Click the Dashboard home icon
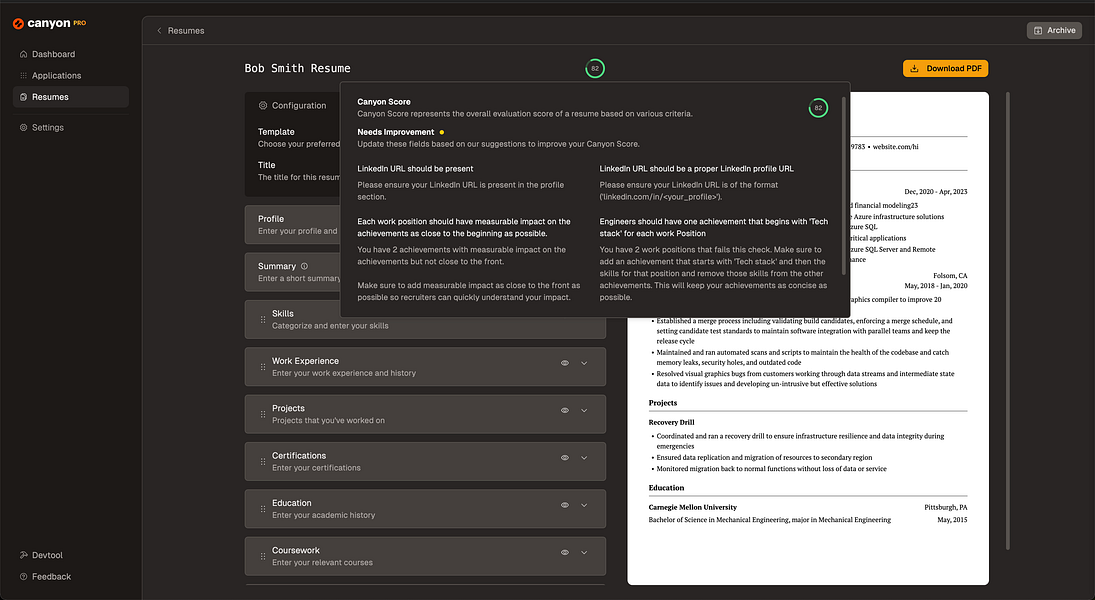The image size is (1095, 600). [x=24, y=54]
